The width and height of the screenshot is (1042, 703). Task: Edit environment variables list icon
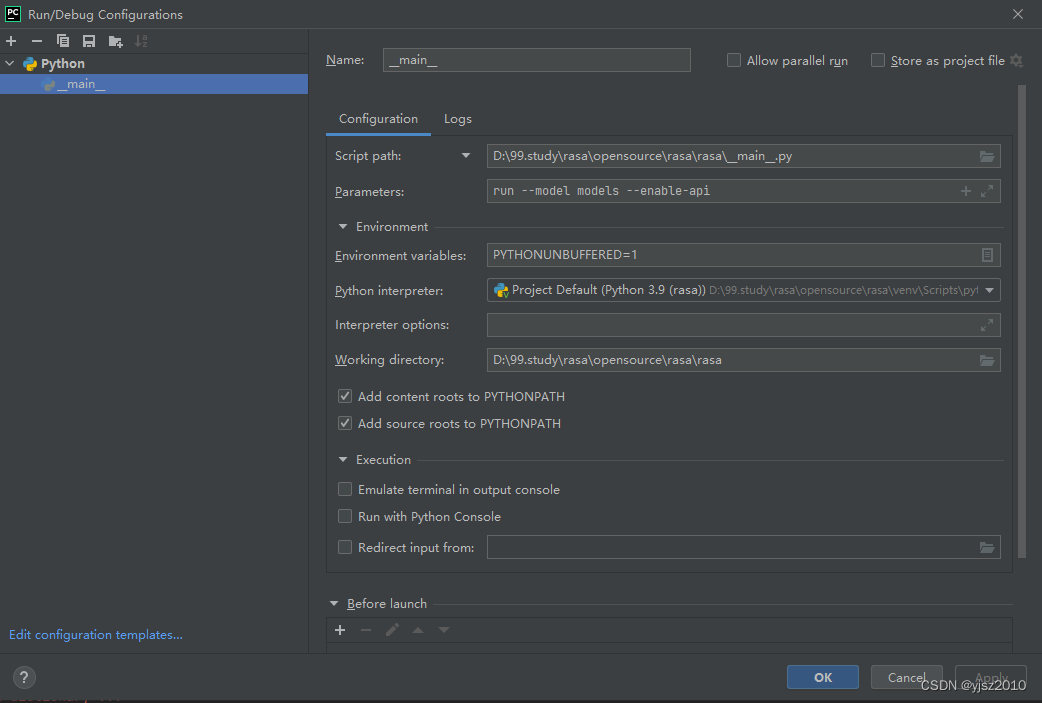(x=987, y=255)
